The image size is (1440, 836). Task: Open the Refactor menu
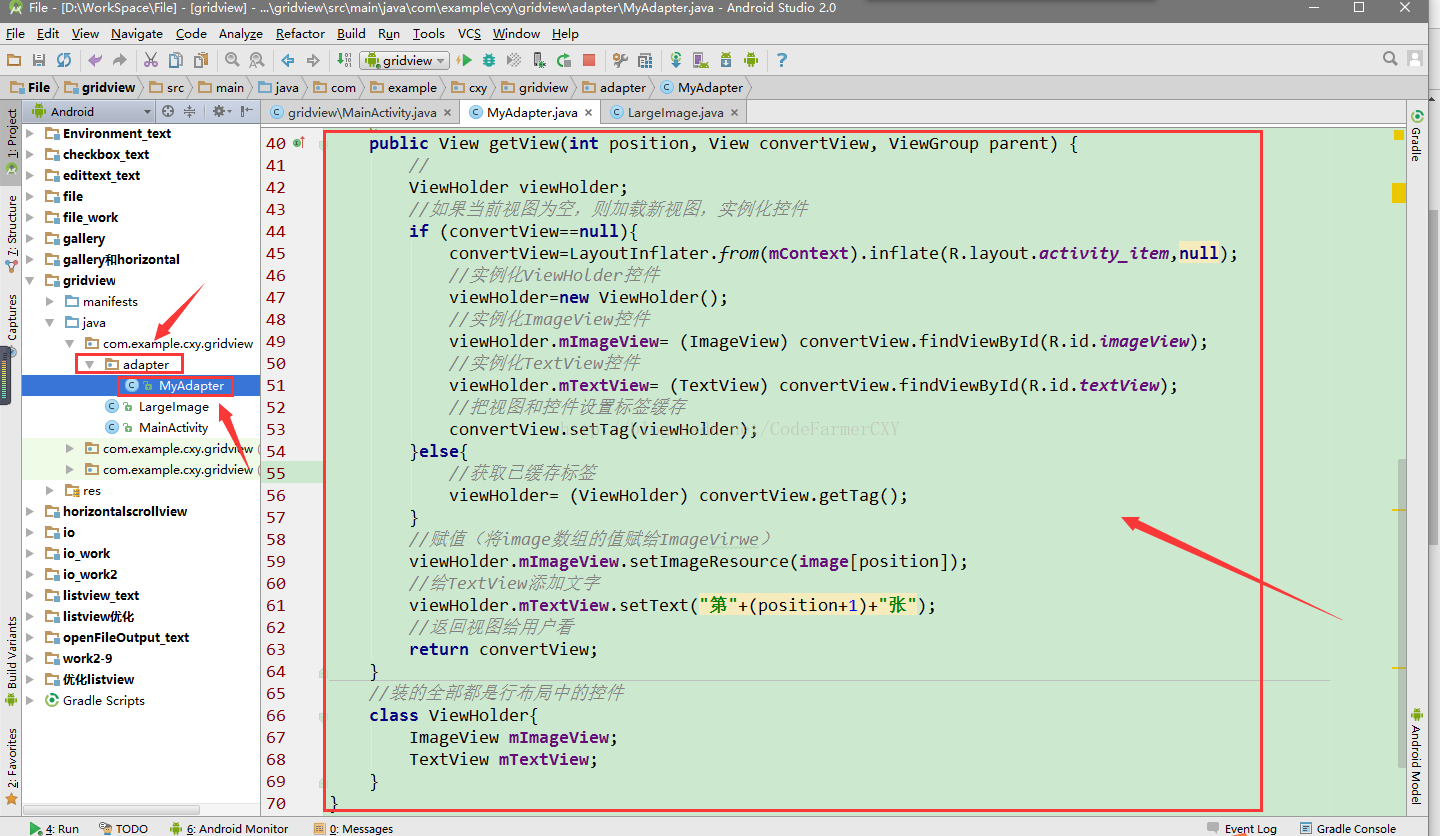point(300,33)
